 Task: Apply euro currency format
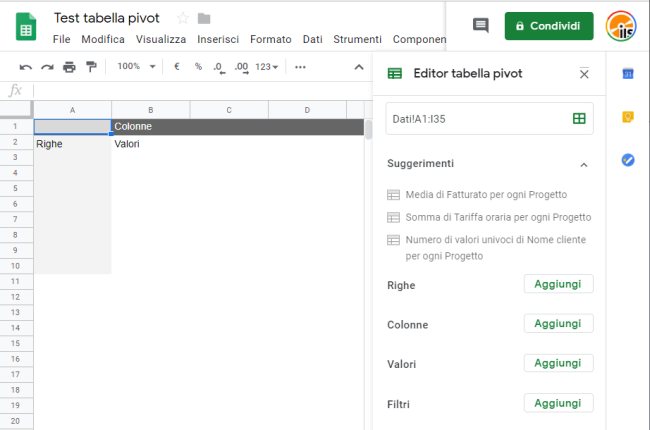click(177, 66)
